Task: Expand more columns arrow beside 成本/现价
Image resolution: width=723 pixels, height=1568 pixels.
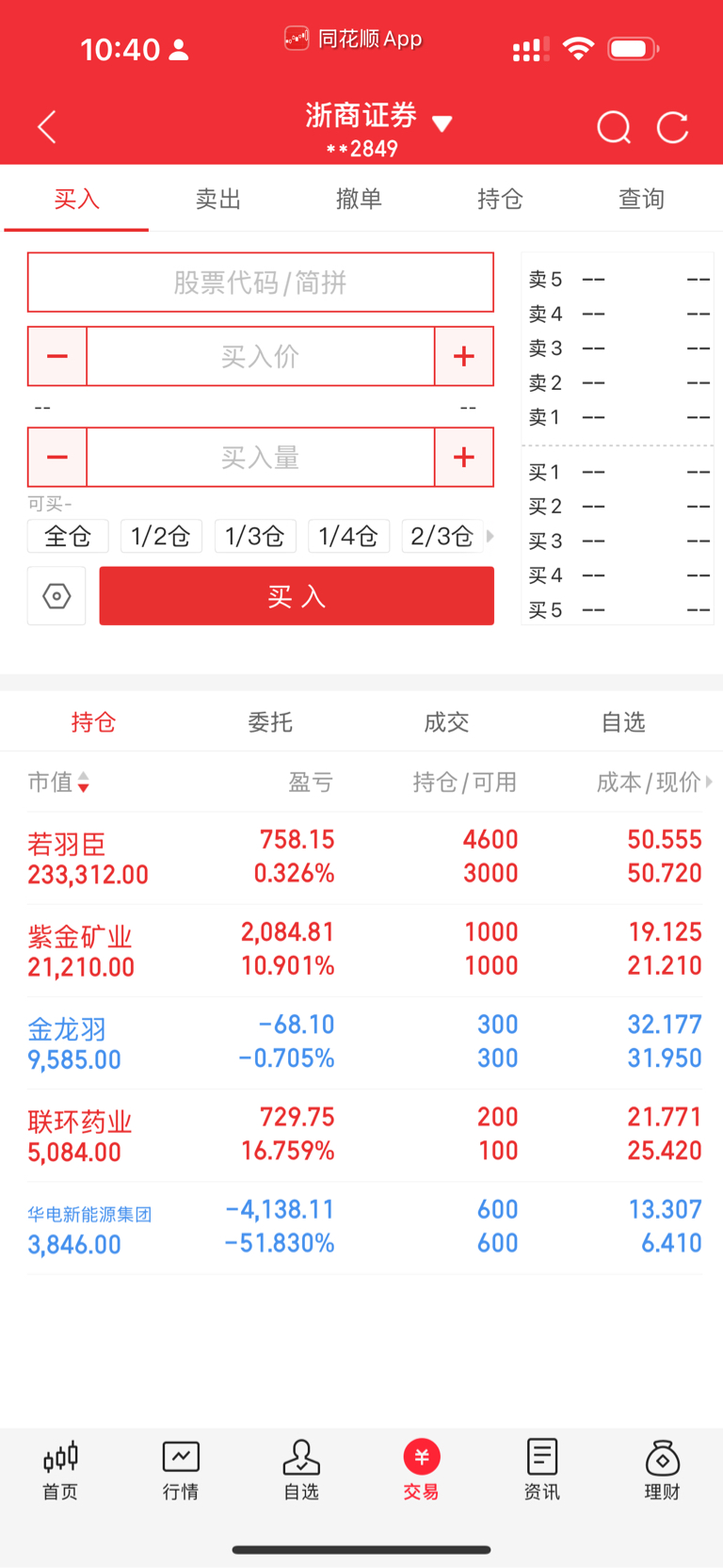Action: [x=709, y=782]
